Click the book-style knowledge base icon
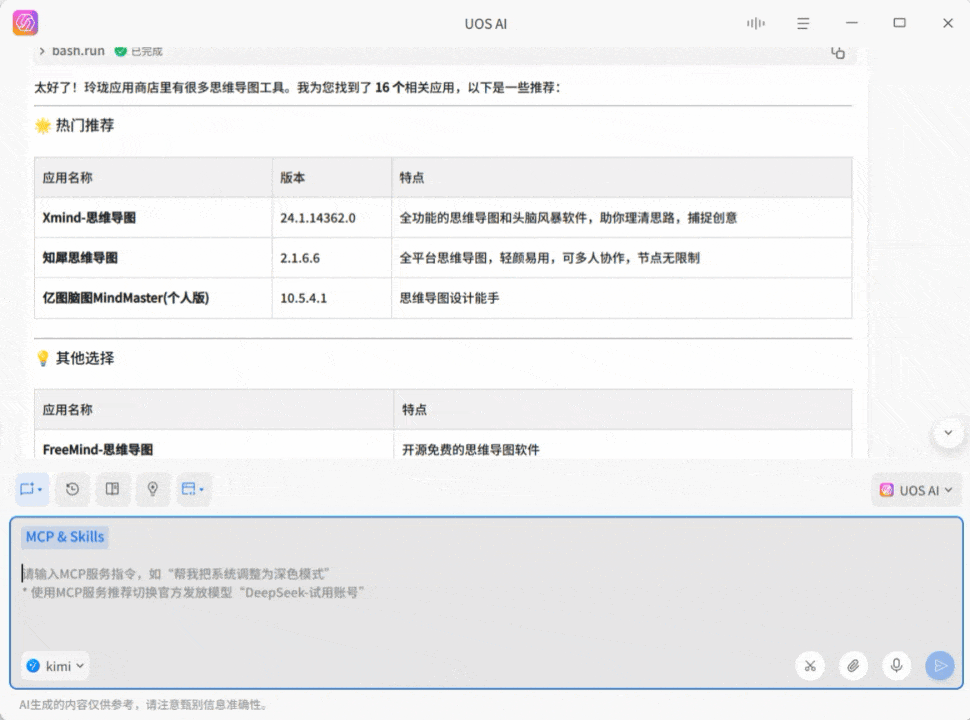The width and height of the screenshot is (970, 720). [x=112, y=489]
